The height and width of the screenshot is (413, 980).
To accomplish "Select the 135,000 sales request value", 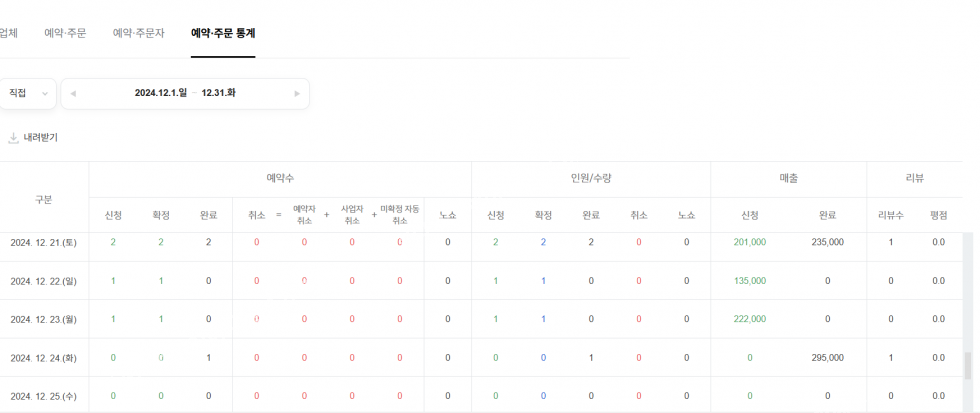I will [x=749, y=281].
